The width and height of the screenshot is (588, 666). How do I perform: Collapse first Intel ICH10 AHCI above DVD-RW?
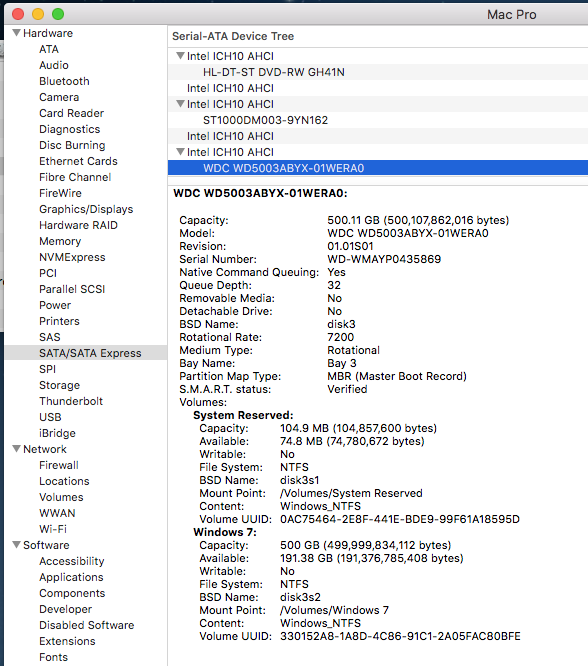[x=181, y=56]
